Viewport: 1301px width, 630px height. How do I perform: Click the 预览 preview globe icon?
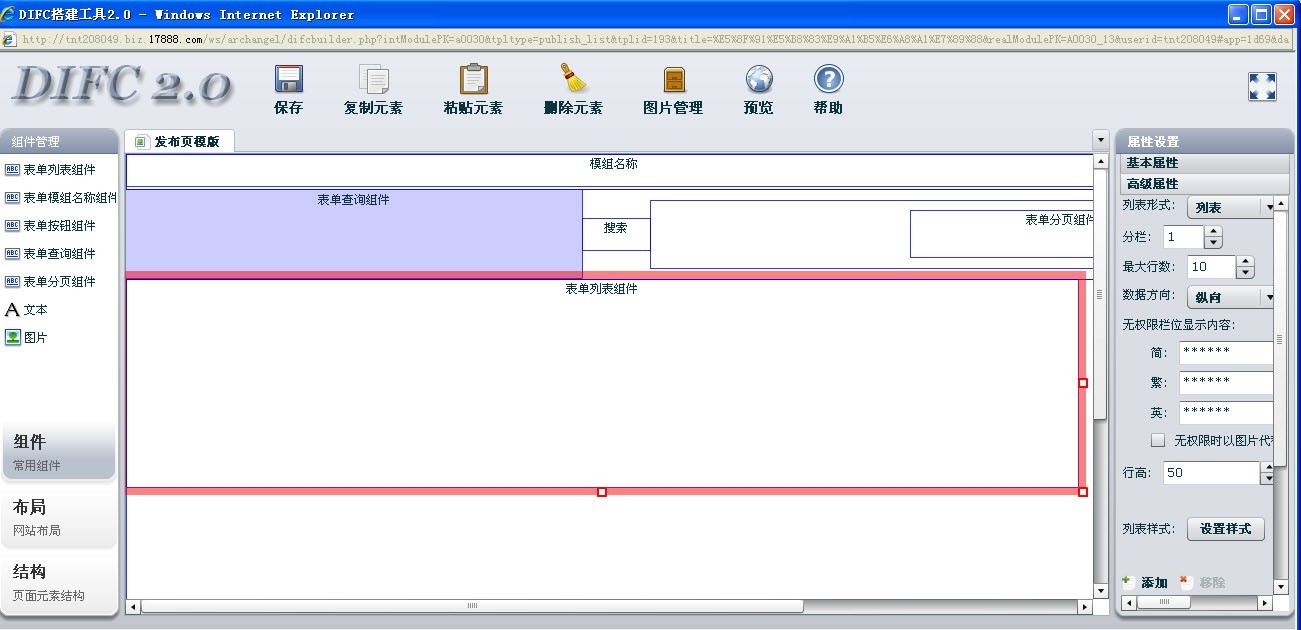[759, 80]
